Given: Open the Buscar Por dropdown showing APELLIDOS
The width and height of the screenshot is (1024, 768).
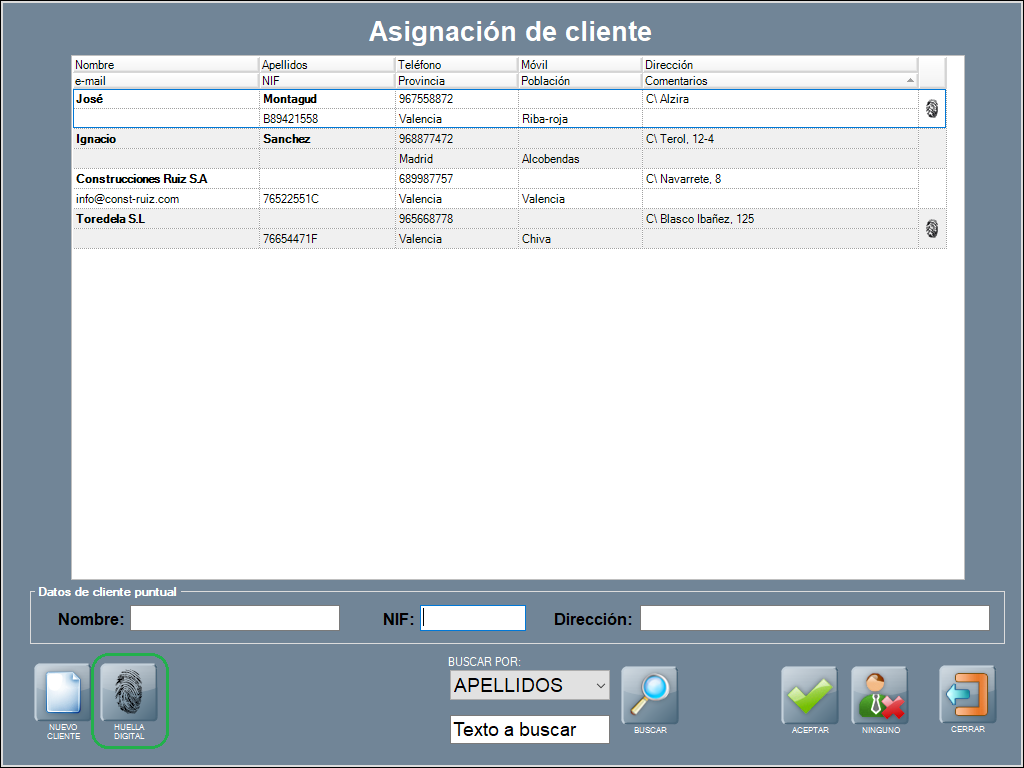Looking at the screenshot, I should click(529, 685).
